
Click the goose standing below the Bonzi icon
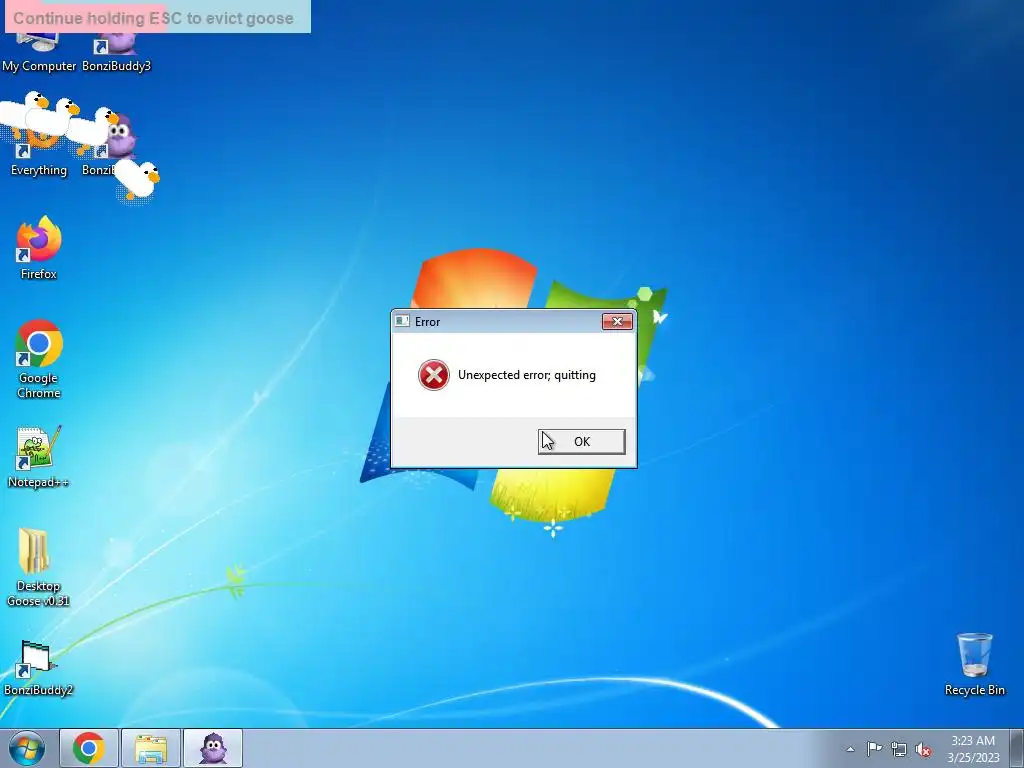[x=138, y=180]
